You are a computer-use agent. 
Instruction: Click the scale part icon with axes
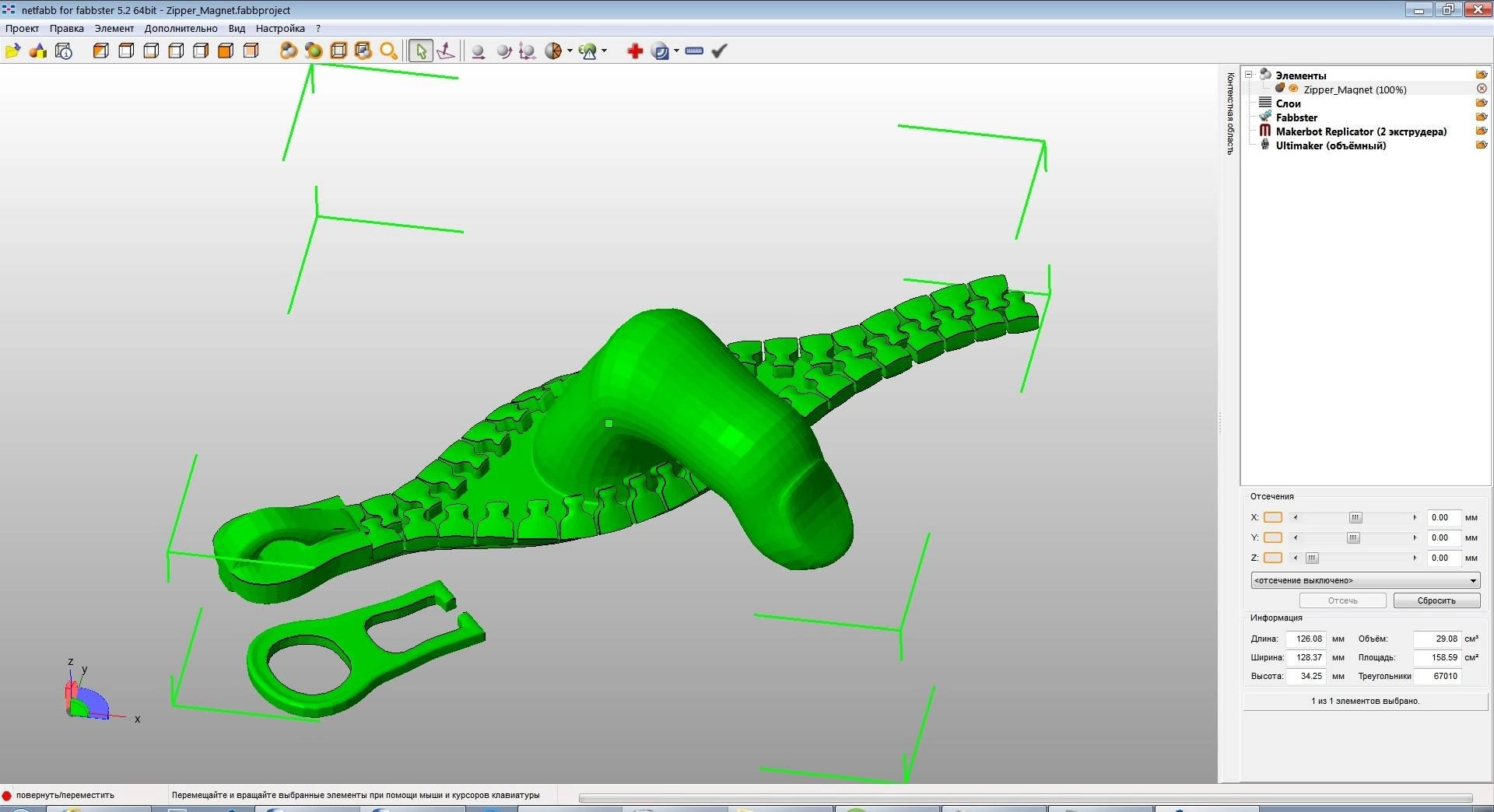point(528,51)
